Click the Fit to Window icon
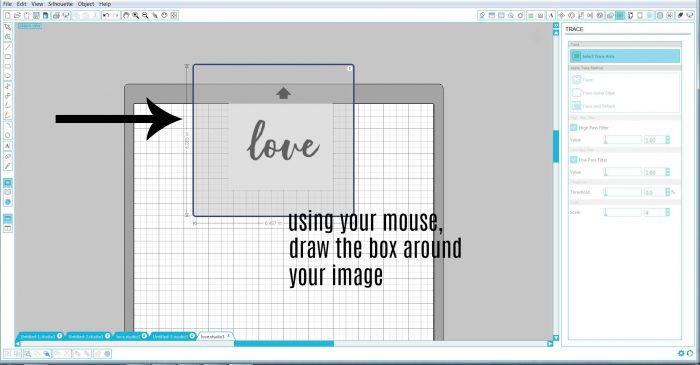 (x=174, y=15)
